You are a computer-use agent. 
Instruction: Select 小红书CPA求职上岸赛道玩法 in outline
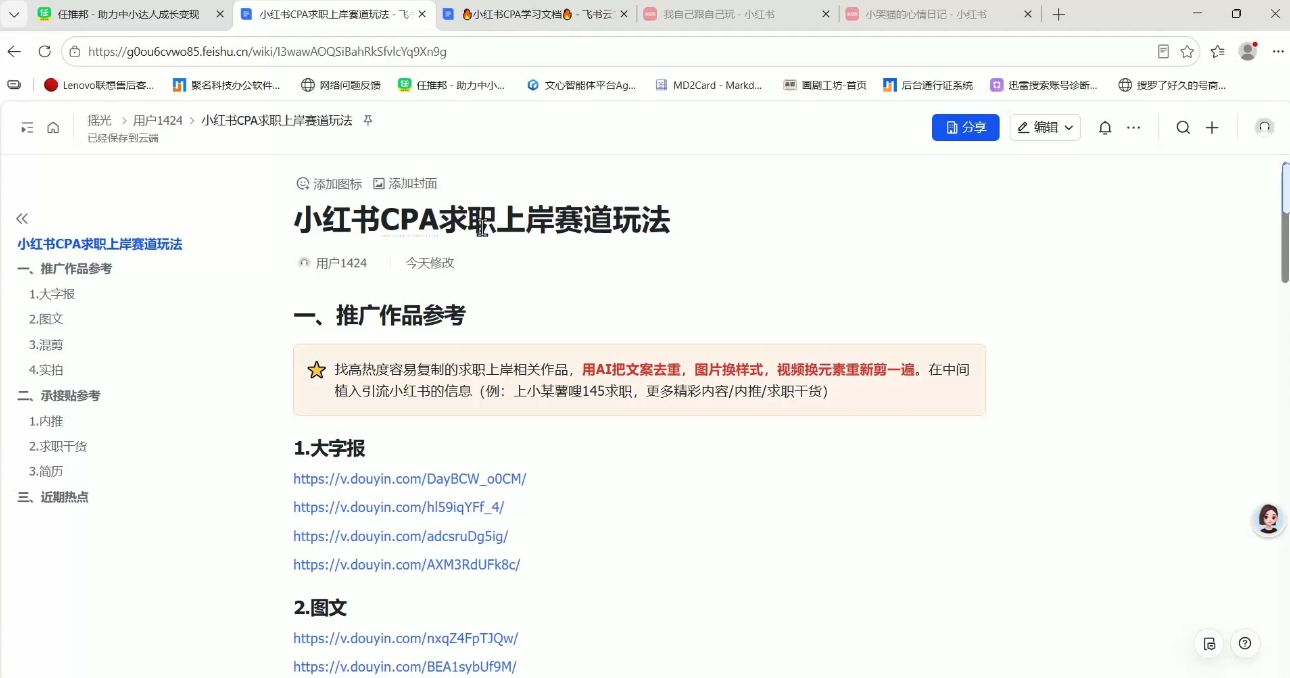pyautogui.click(x=100, y=244)
